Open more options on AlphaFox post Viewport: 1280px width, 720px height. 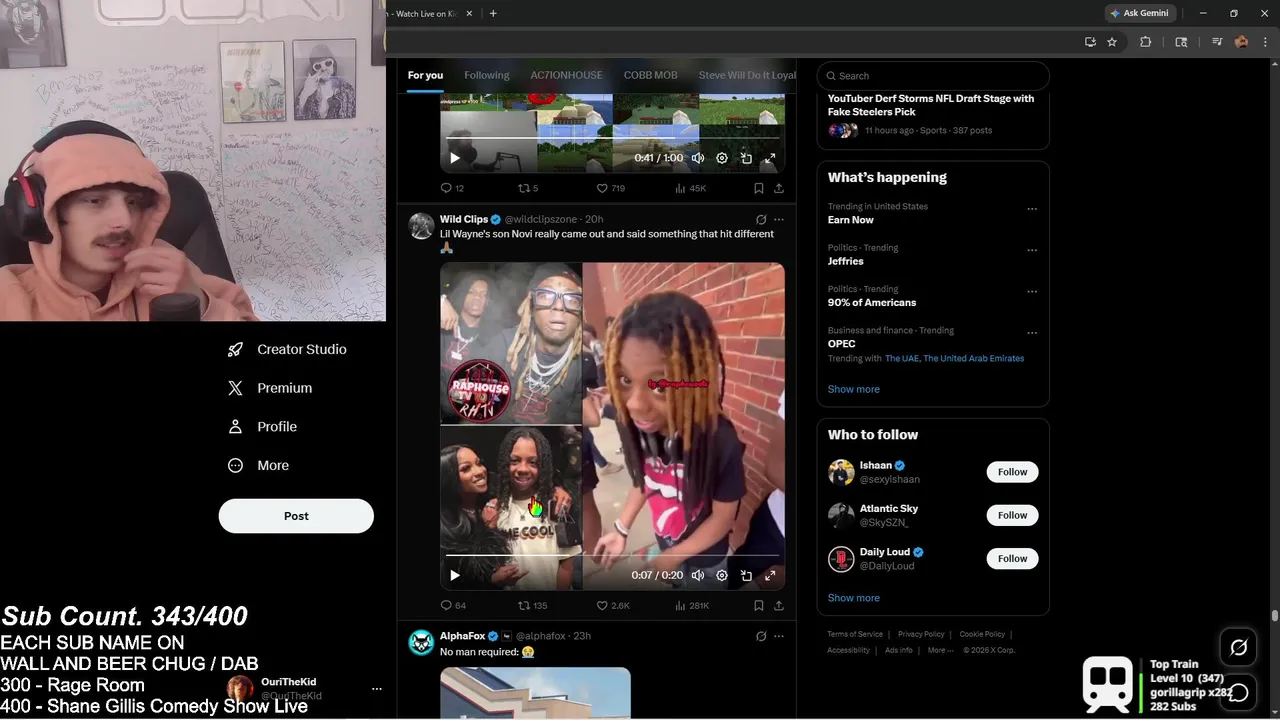pos(779,636)
